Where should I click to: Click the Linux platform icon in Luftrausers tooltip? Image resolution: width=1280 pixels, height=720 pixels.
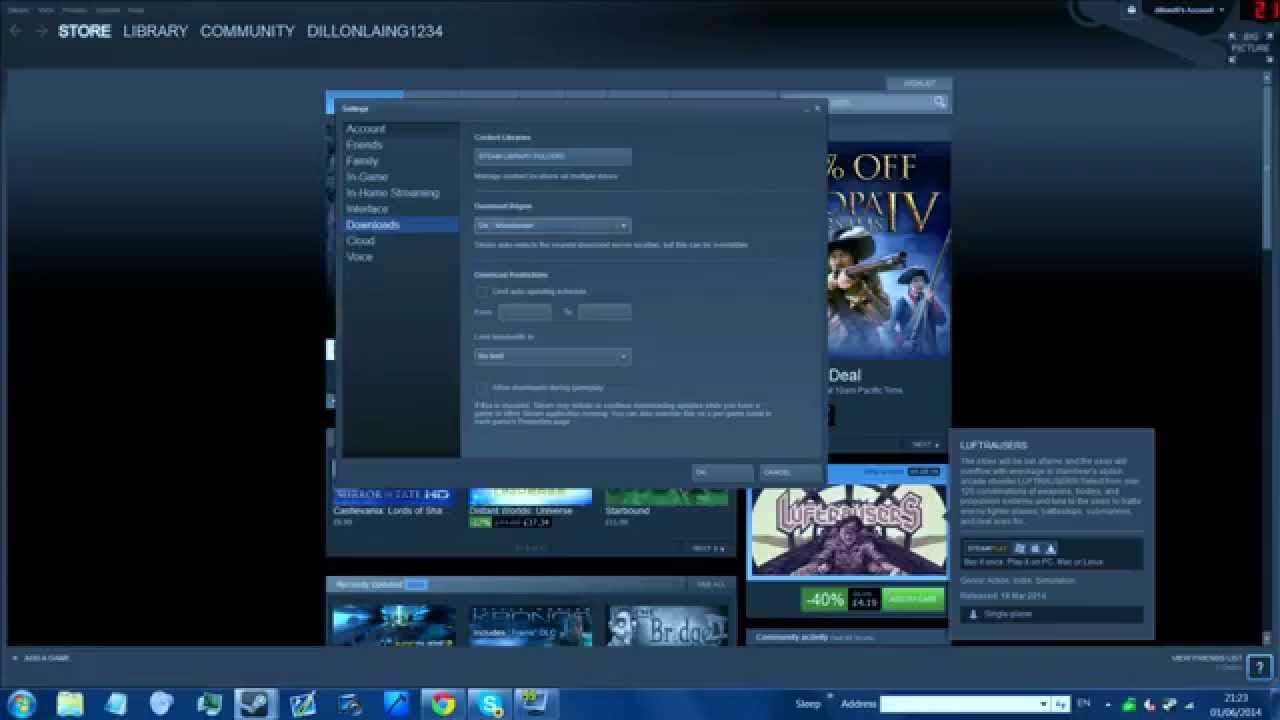[x=1051, y=548]
